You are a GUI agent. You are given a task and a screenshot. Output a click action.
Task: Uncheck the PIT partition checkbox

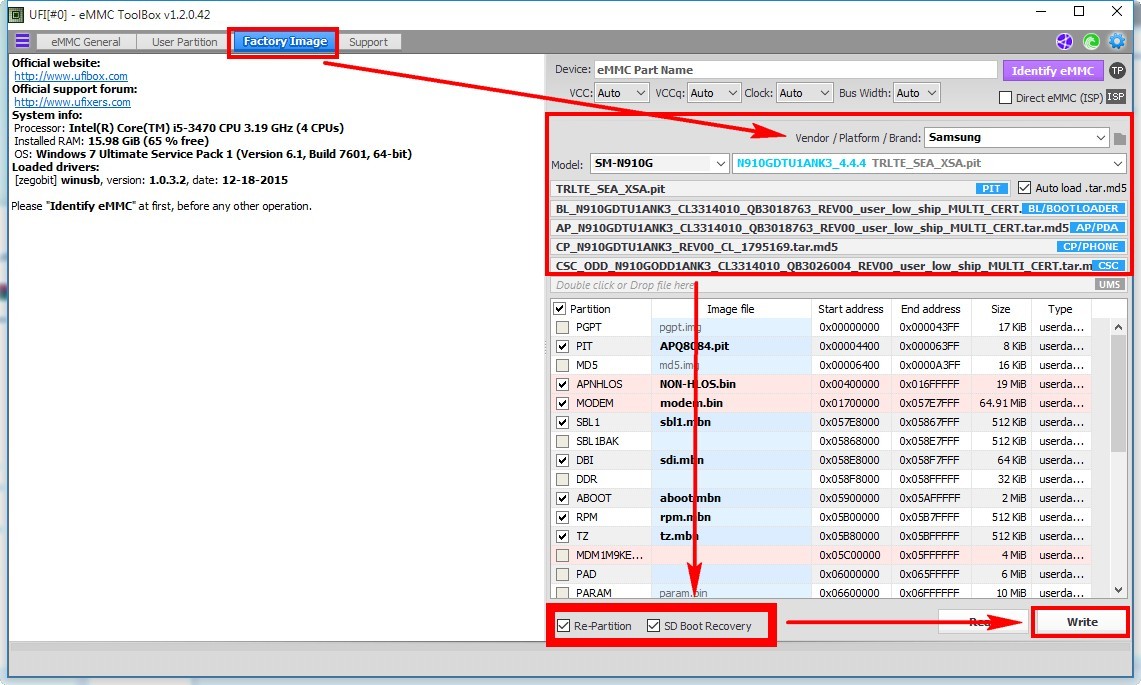click(x=562, y=347)
